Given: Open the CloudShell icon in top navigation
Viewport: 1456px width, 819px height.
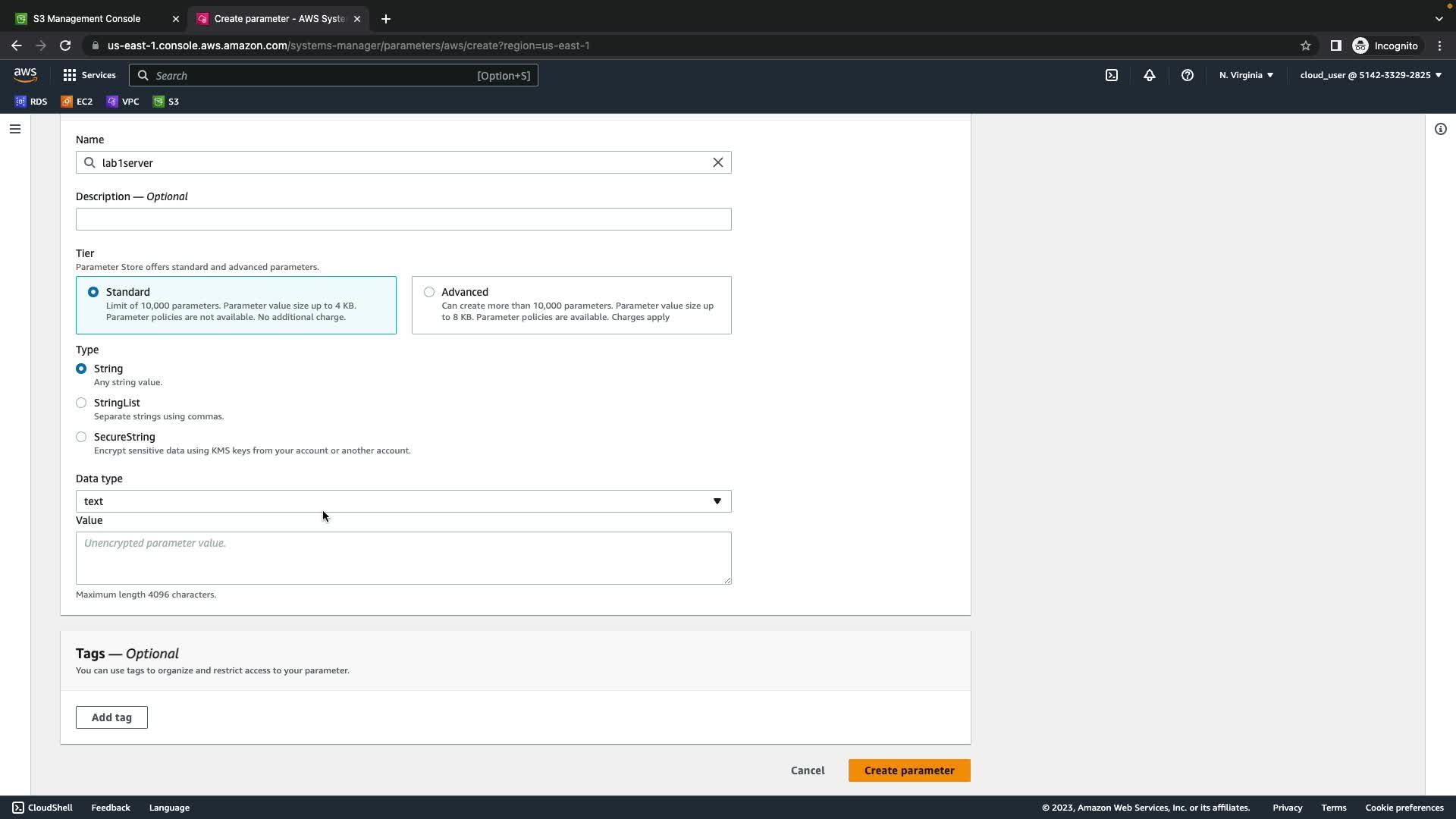Looking at the screenshot, I should 1111,75.
